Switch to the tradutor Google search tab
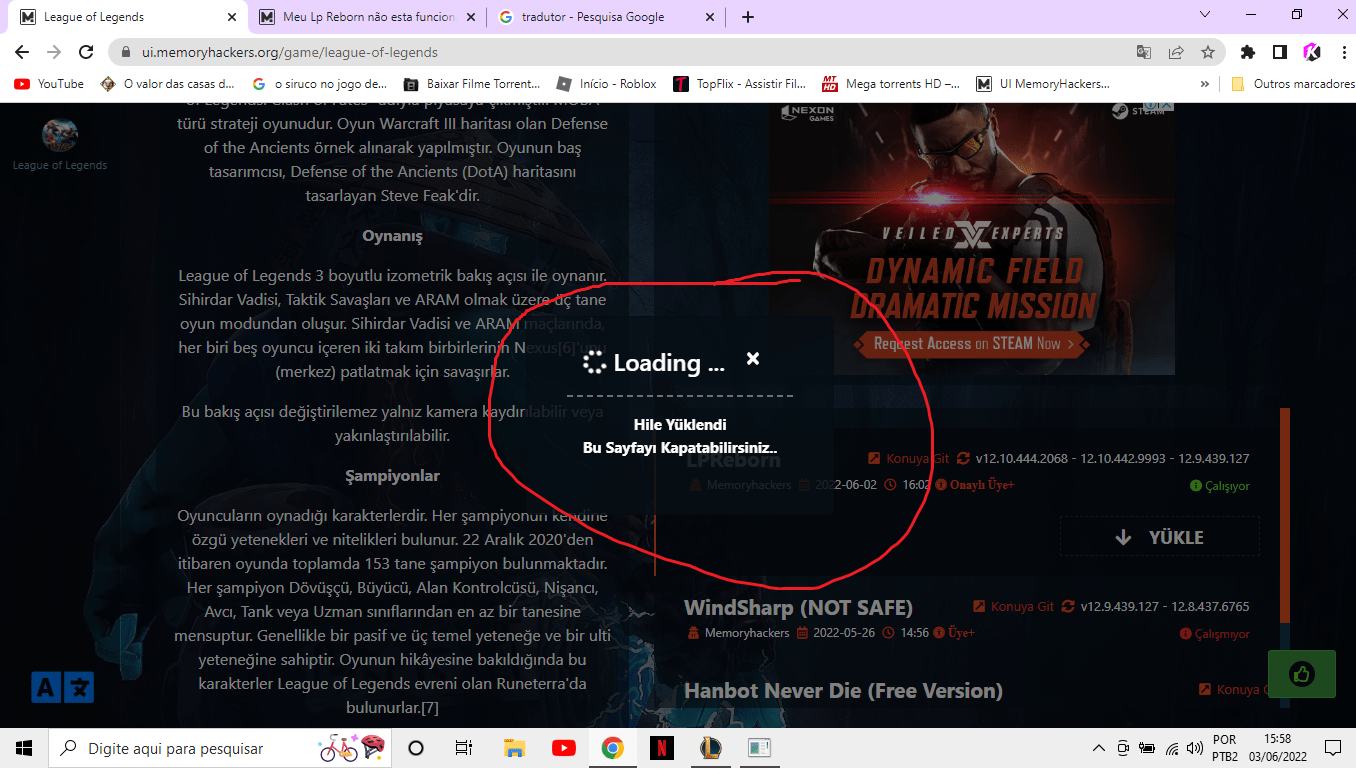This screenshot has height=782, width=1356. (605, 17)
